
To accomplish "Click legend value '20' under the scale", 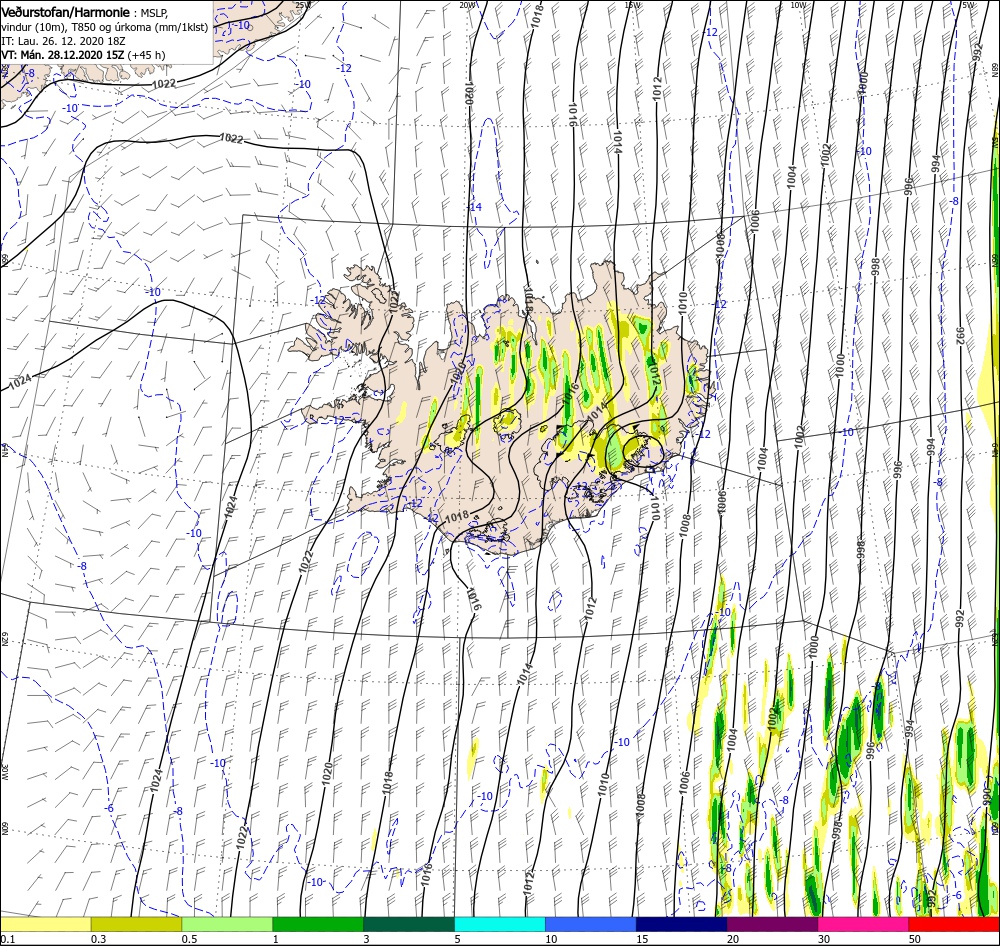I will 733,939.
